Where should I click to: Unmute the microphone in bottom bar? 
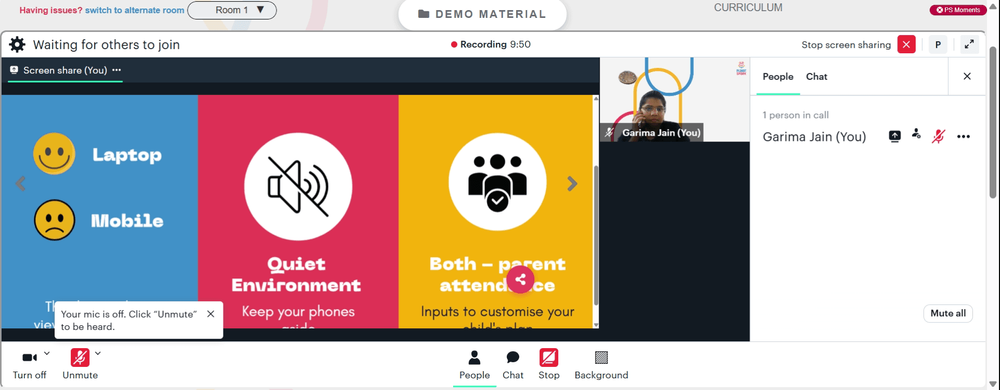(80, 365)
